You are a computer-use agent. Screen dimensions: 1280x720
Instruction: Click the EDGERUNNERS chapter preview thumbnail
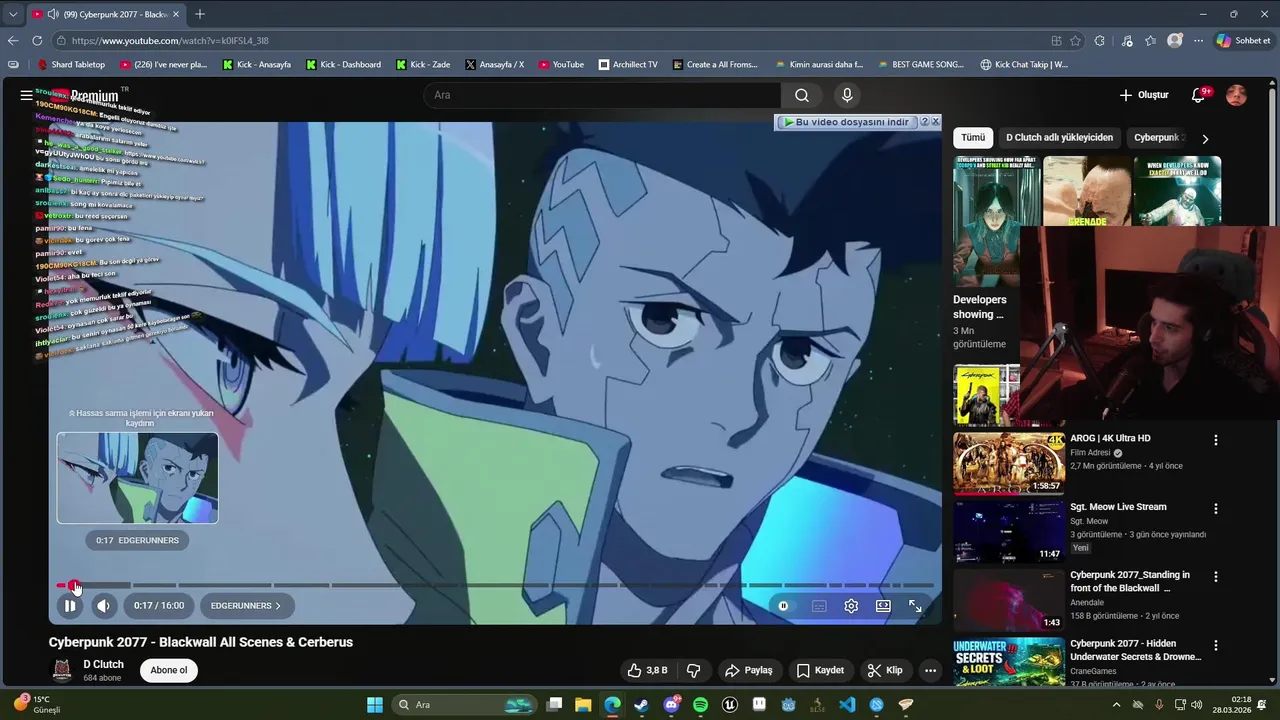pyautogui.click(x=137, y=478)
